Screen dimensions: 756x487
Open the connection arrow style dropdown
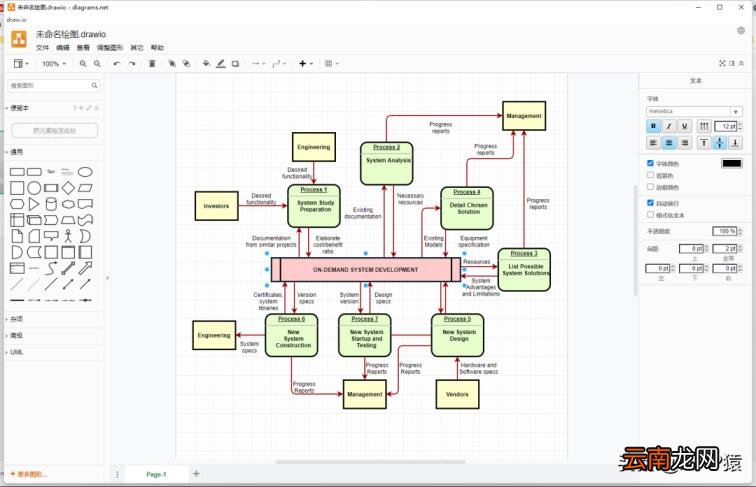click(x=258, y=64)
